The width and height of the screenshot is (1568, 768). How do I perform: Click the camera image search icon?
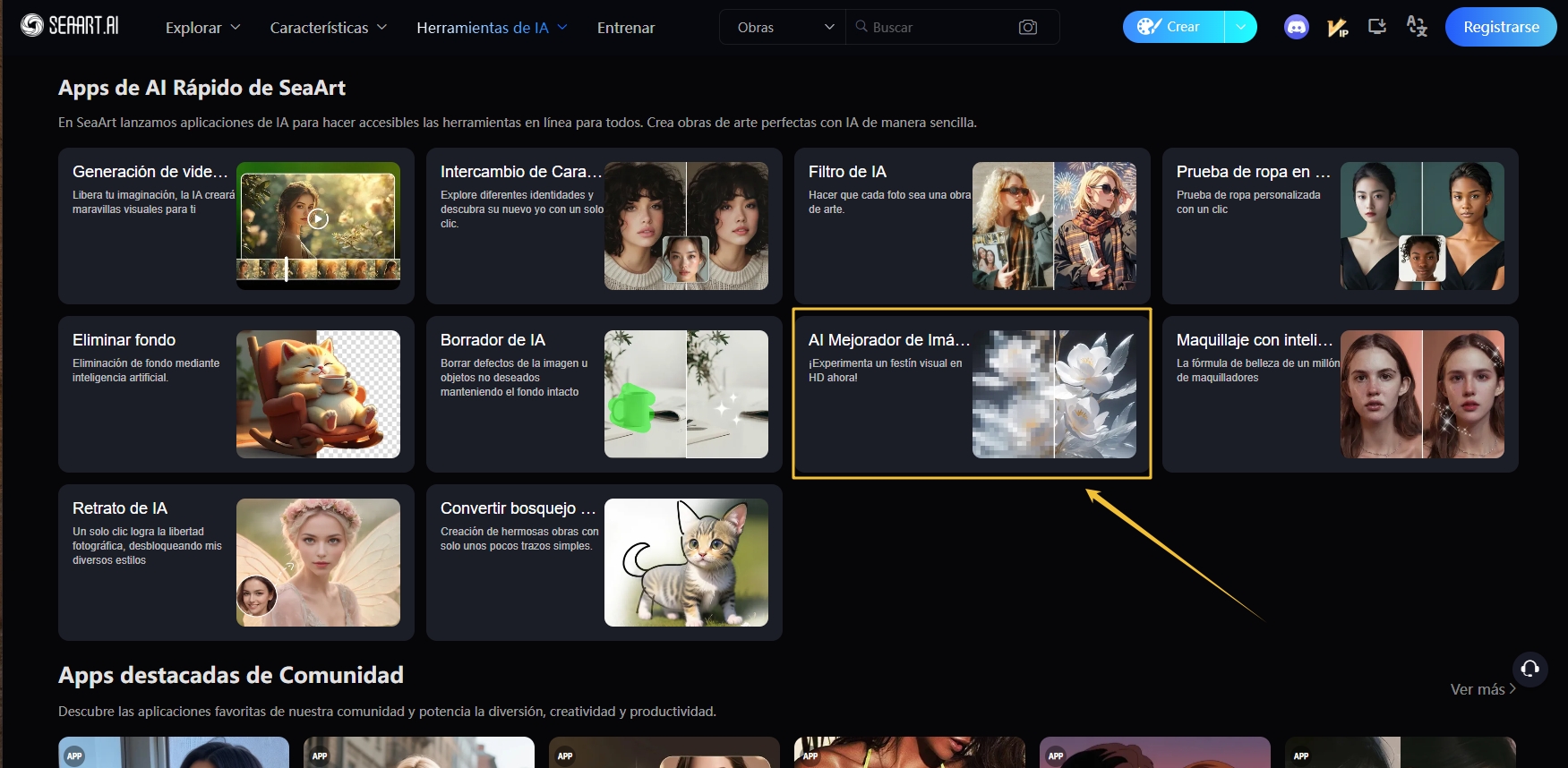[1028, 28]
